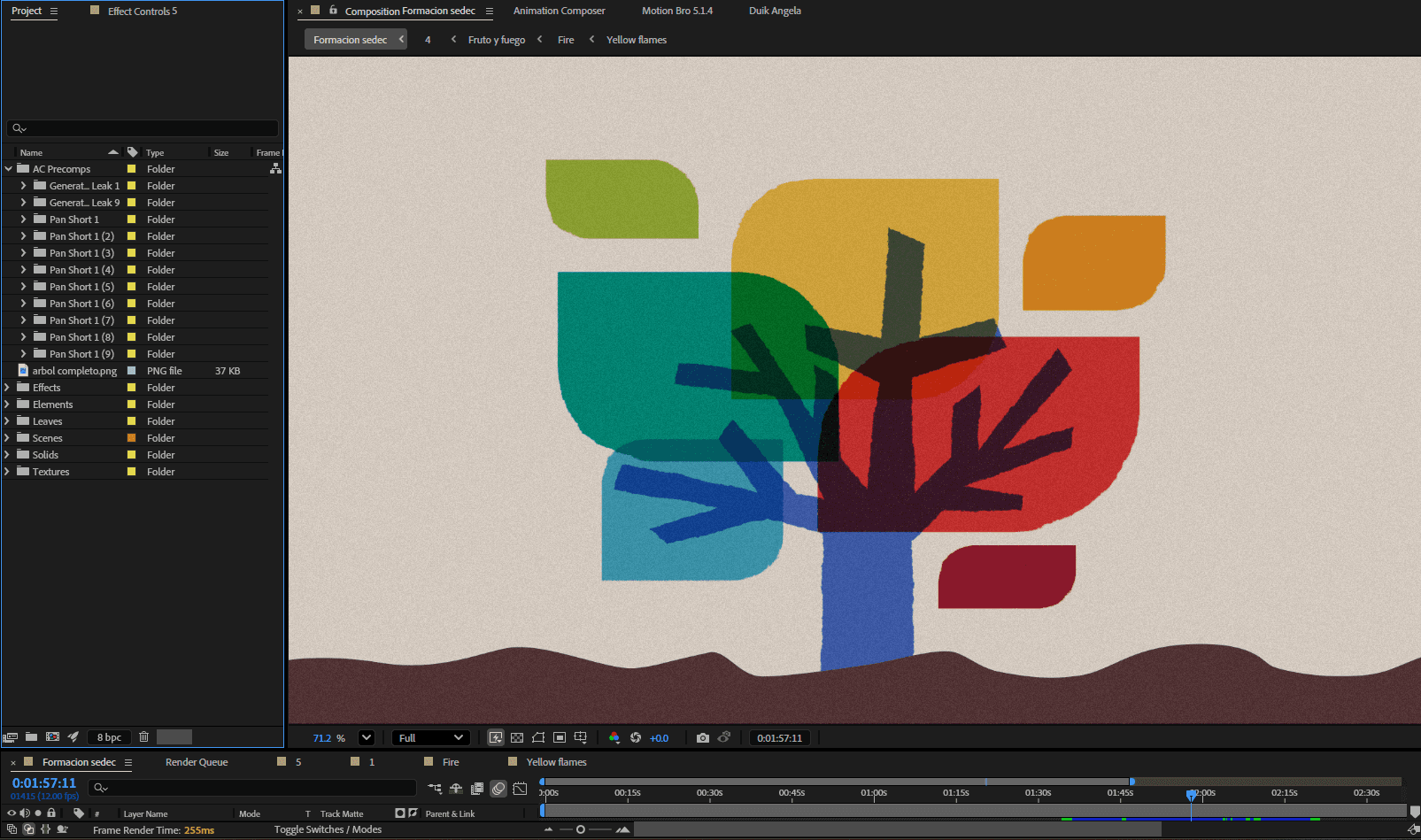Click Toggle Switches / Modes
The height and width of the screenshot is (840, 1421).
(328, 829)
